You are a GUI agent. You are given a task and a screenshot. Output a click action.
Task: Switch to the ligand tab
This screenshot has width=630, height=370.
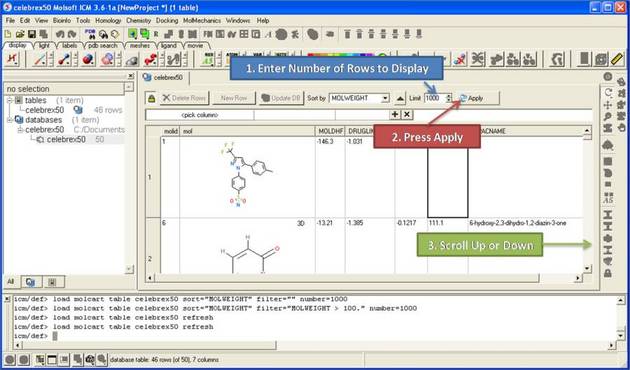click(169, 46)
